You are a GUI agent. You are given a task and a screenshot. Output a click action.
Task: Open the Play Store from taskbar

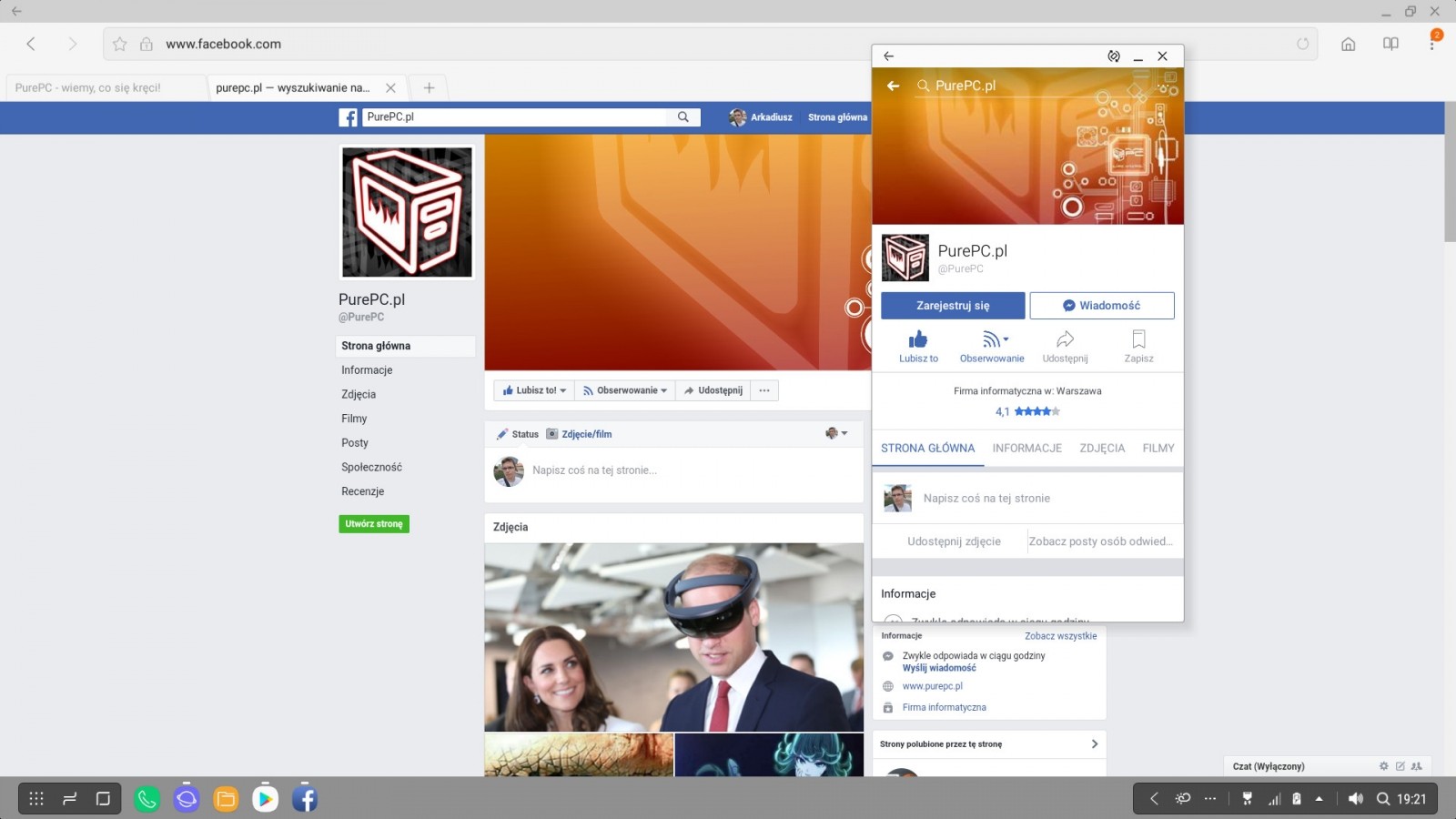[x=265, y=799]
